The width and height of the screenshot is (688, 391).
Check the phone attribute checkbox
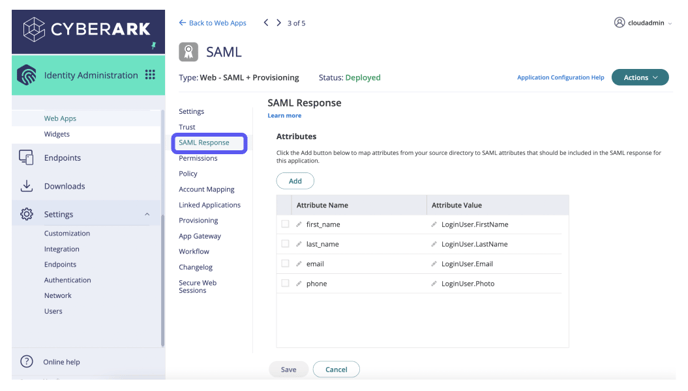coord(285,283)
